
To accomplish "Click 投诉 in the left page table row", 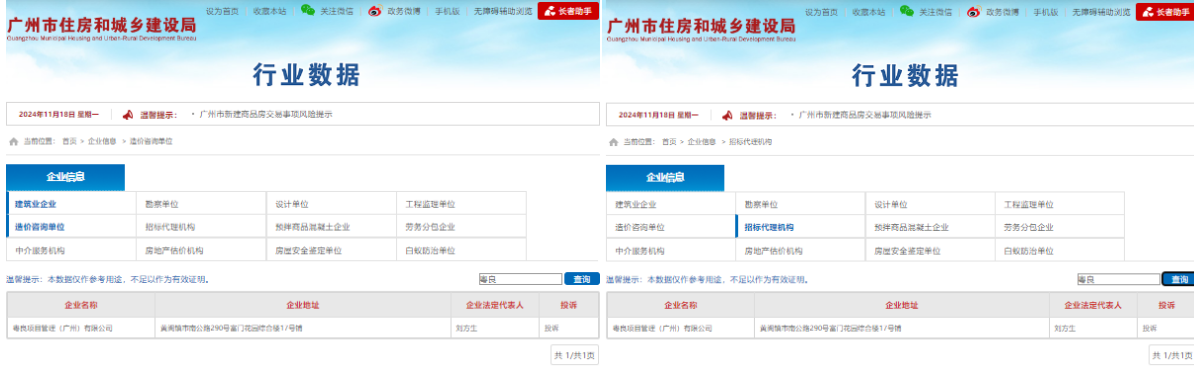I will pyautogui.click(x=551, y=327).
